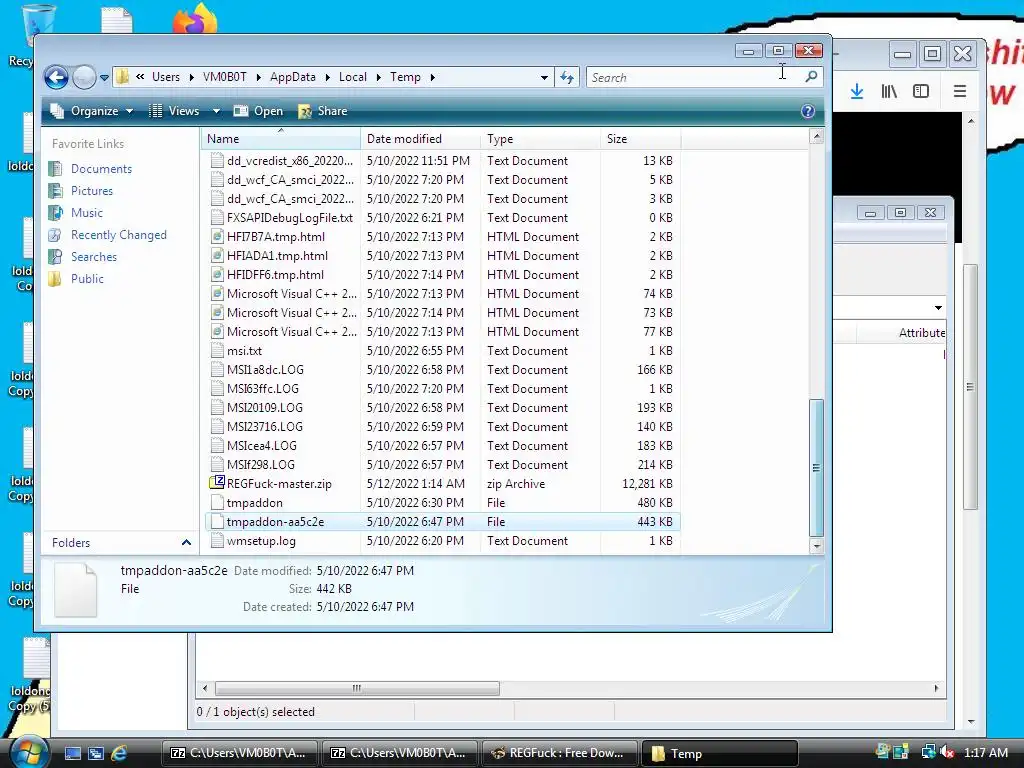The image size is (1024, 768).
Task: Open the address bar history dropdown
Action: click(544, 78)
